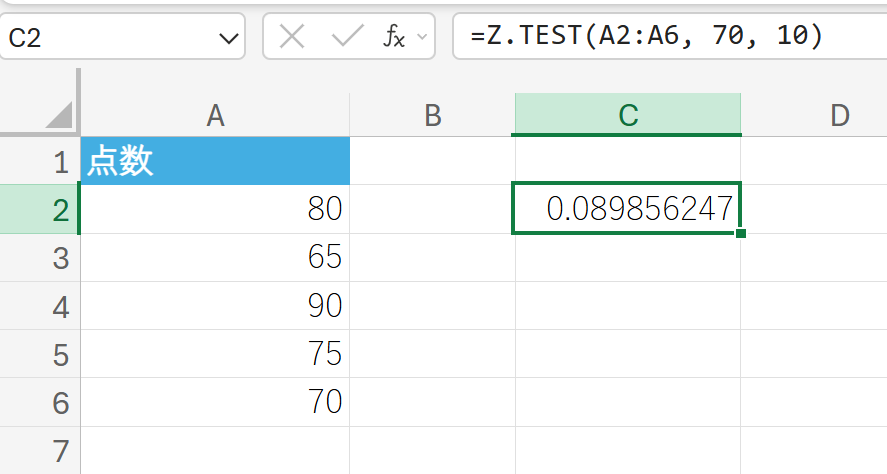
Task: Select column C header
Action: tap(627, 115)
